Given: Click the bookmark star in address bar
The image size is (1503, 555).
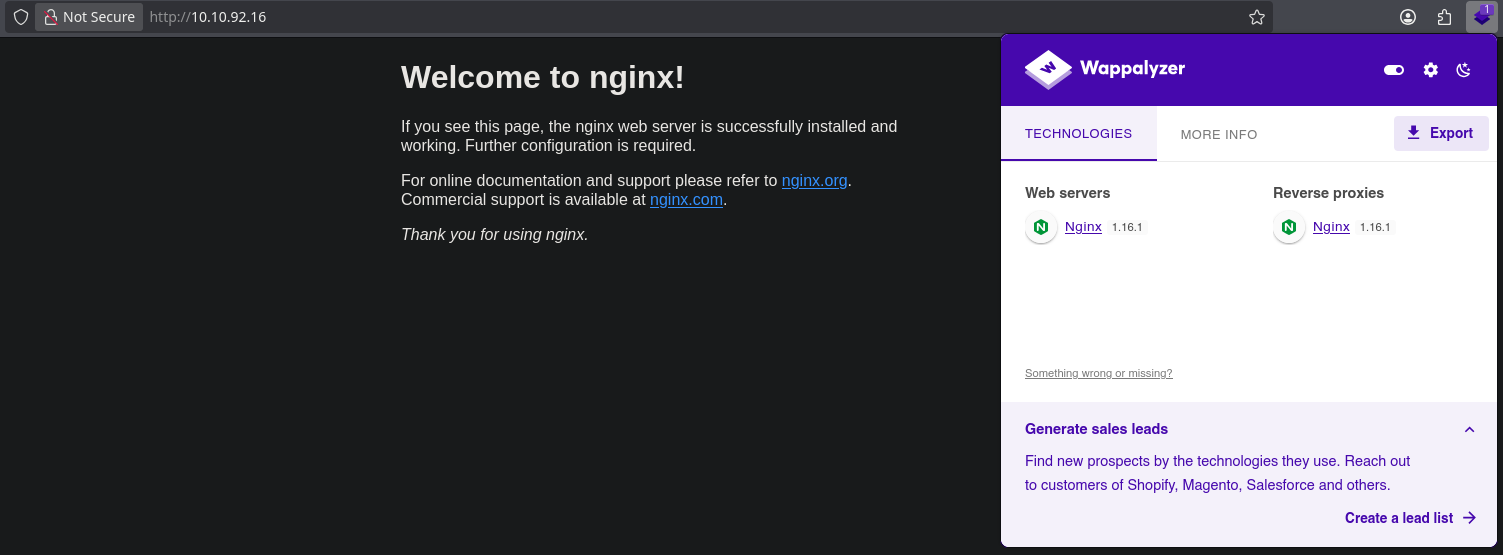Looking at the screenshot, I should pos(1257,17).
